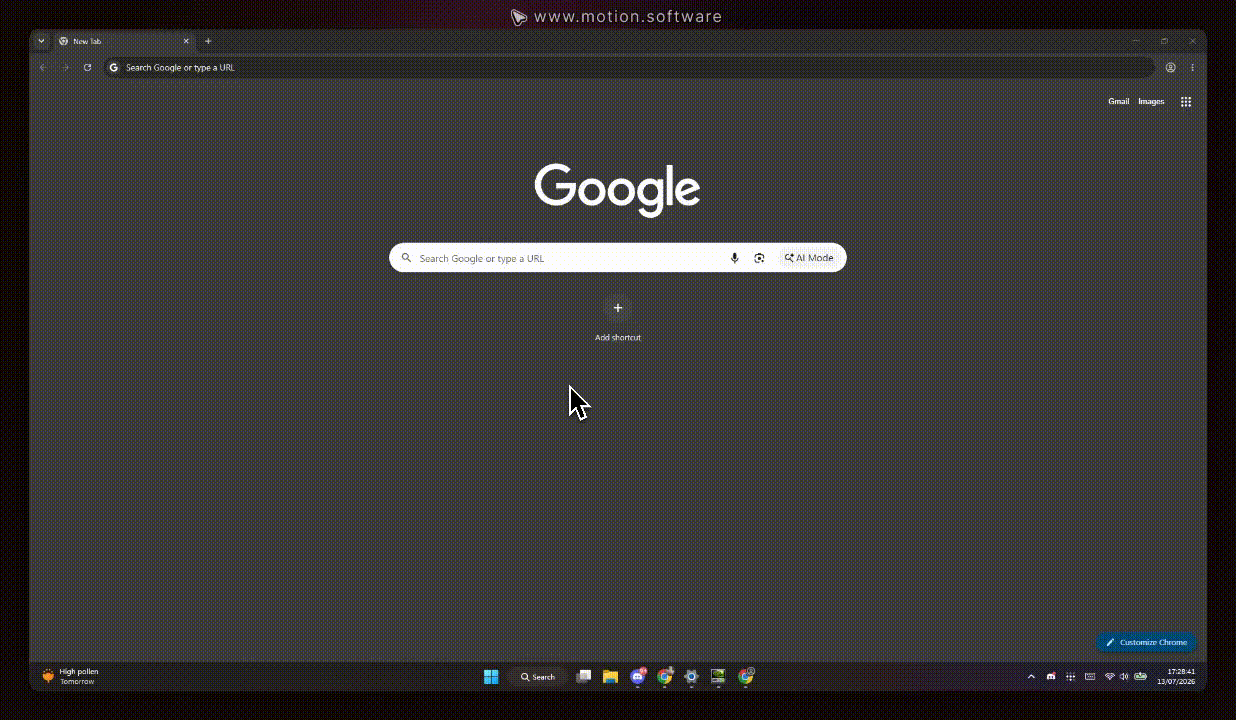Viewport: 1236px width, 720px height.
Task: Open the first Chrome taskbar icon
Action: 665,677
